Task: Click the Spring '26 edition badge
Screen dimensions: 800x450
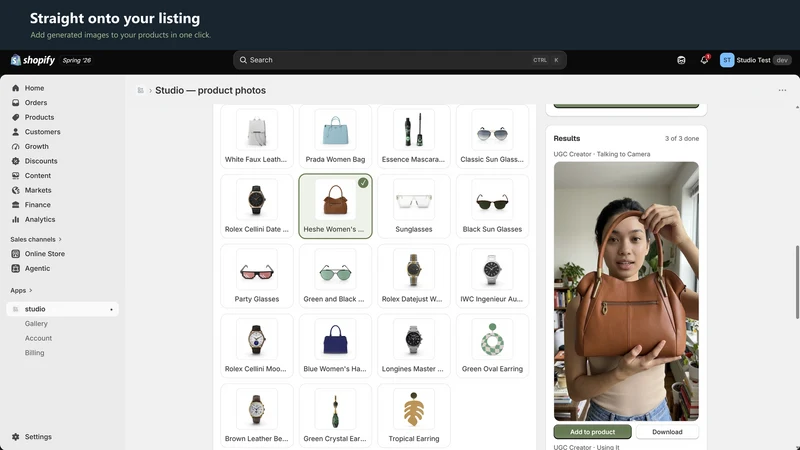Action: [x=77, y=60]
